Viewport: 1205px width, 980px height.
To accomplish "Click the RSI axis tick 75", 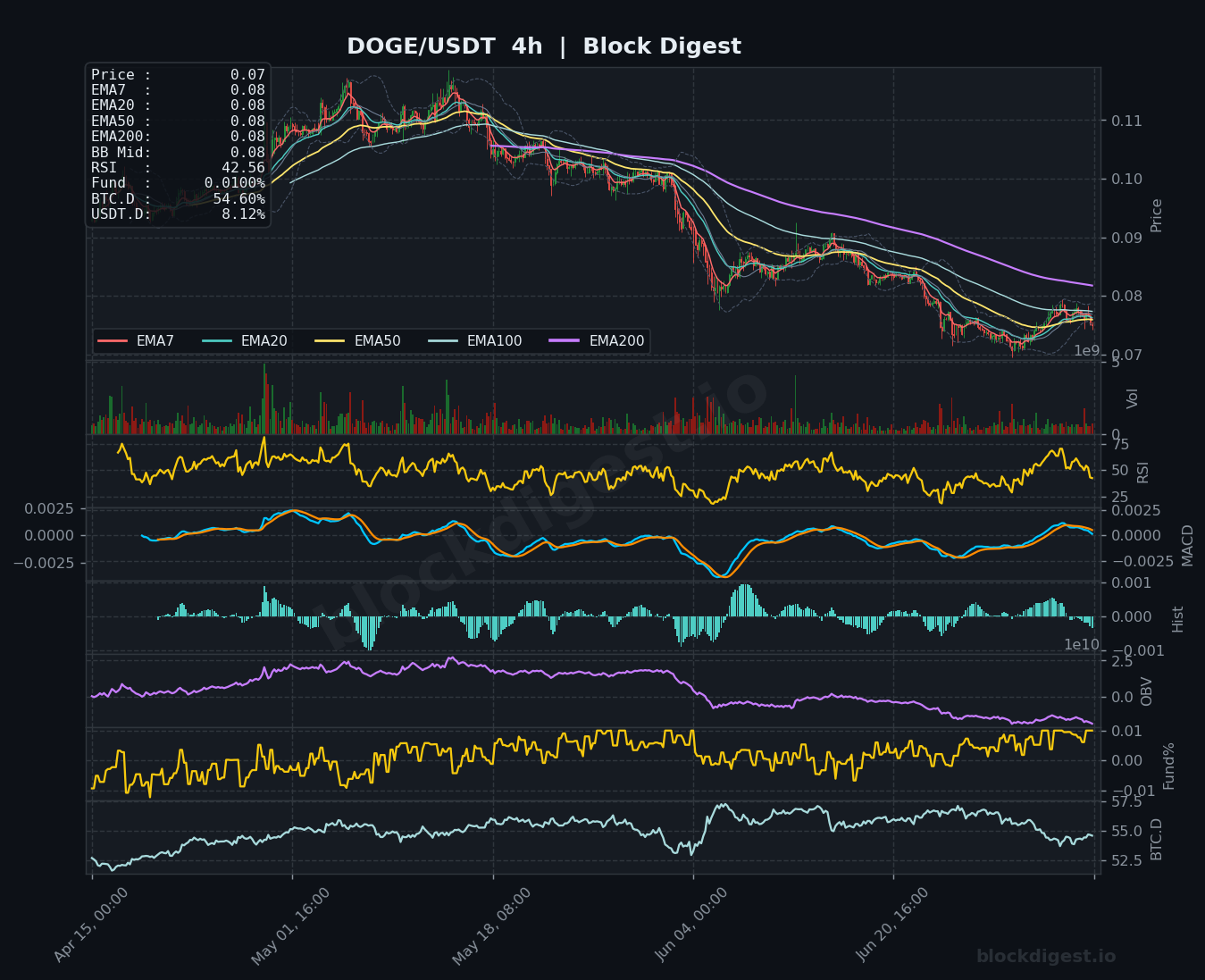I will pos(1120,445).
